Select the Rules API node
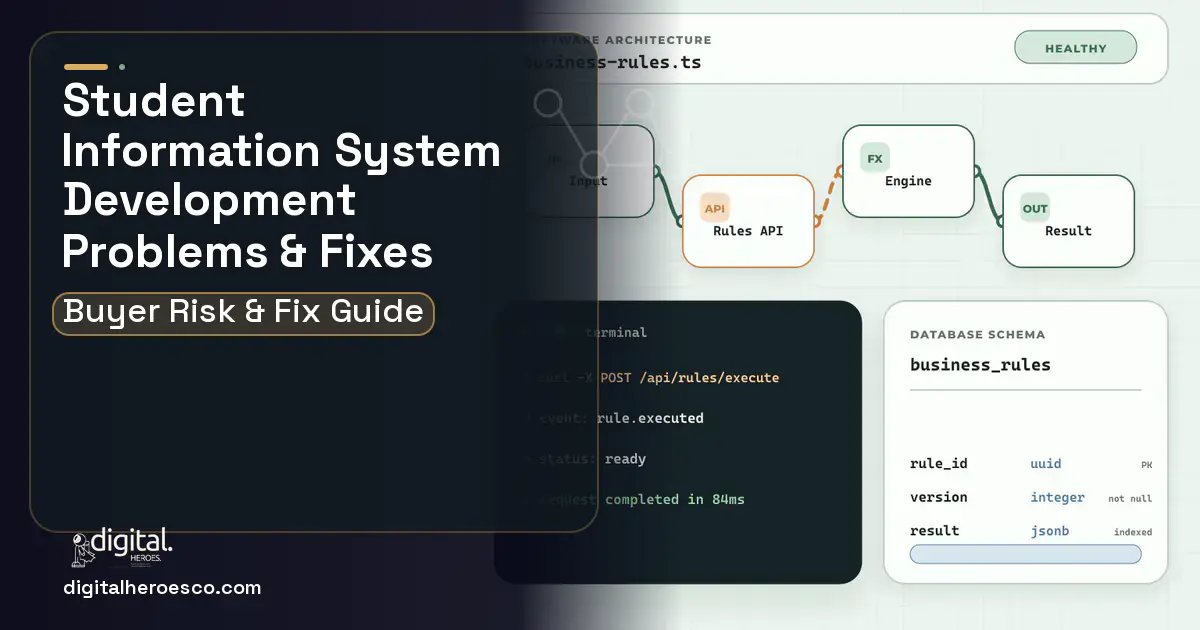This screenshot has height=630, width=1200. tap(748, 221)
